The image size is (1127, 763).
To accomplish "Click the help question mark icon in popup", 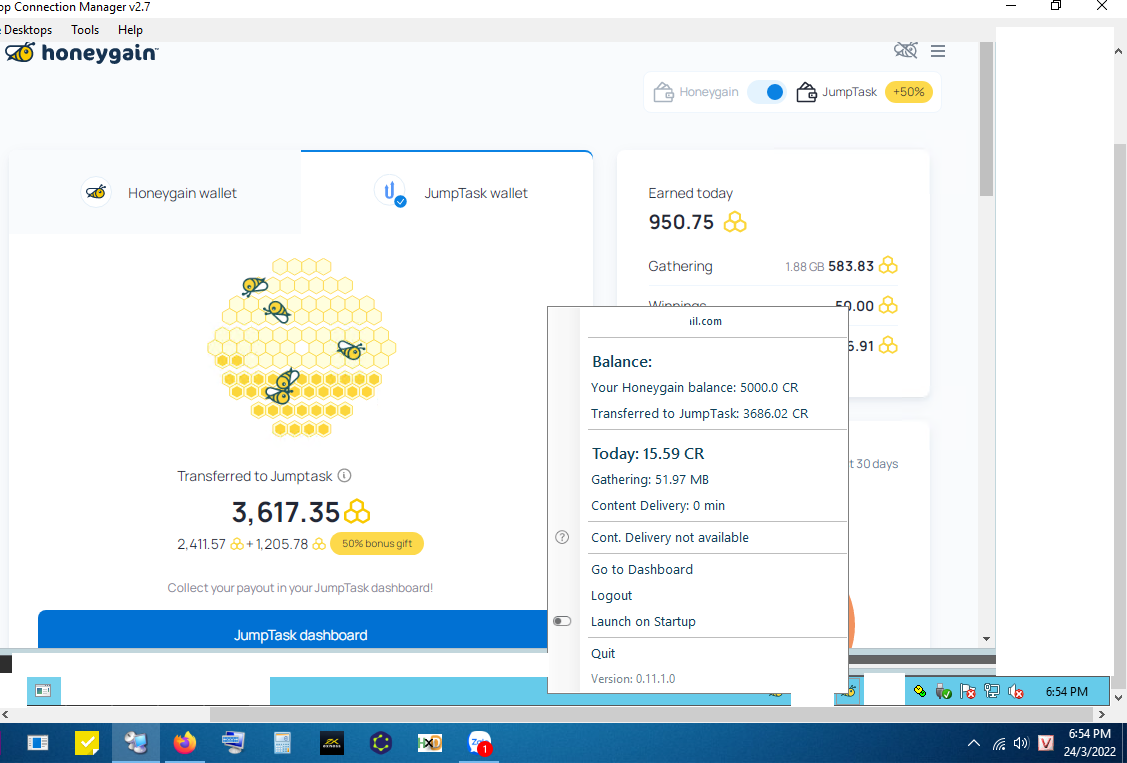I will coord(562,537).
